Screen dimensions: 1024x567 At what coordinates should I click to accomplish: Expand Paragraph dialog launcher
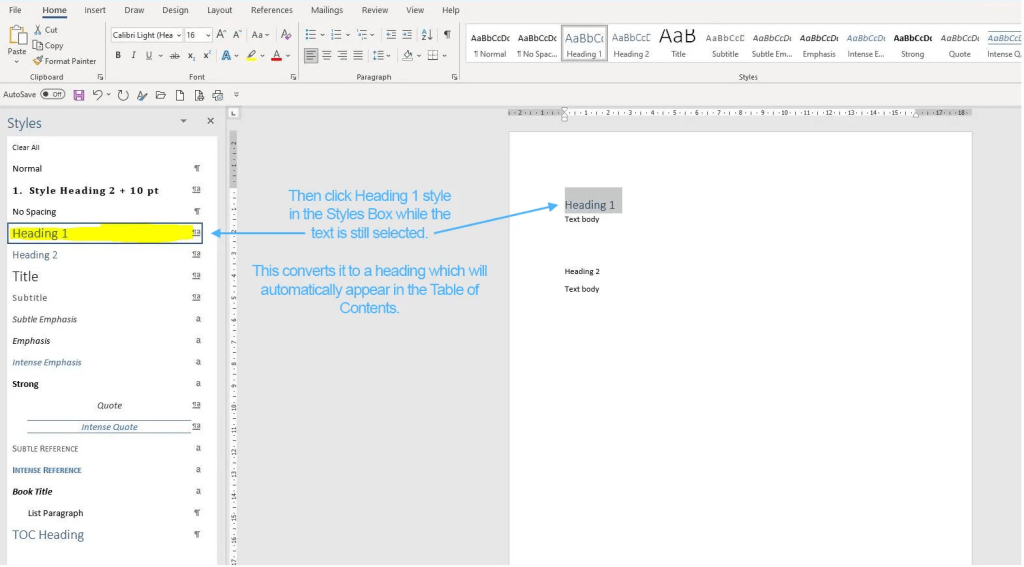(455, 77)
